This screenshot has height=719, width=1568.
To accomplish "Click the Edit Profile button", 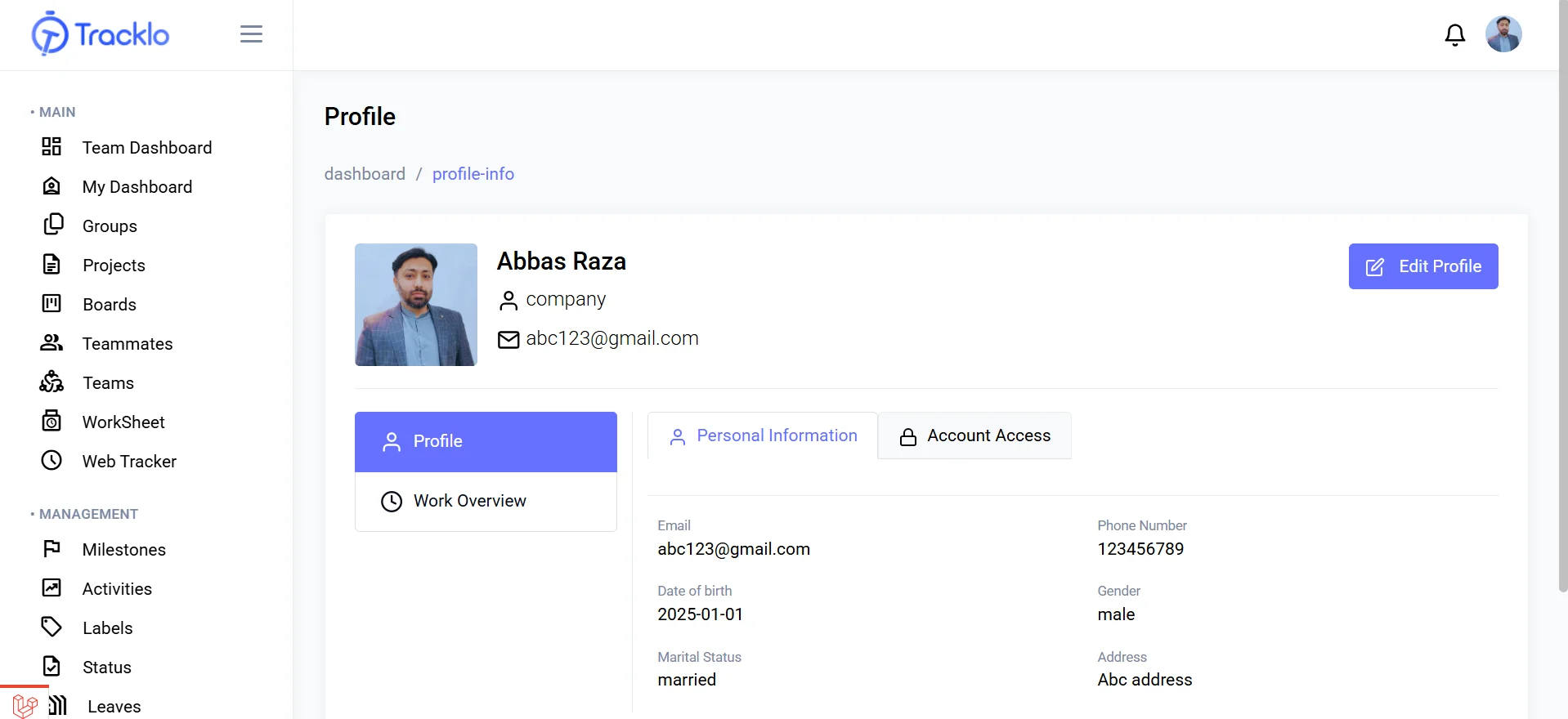I will (x=1422, y=266).
